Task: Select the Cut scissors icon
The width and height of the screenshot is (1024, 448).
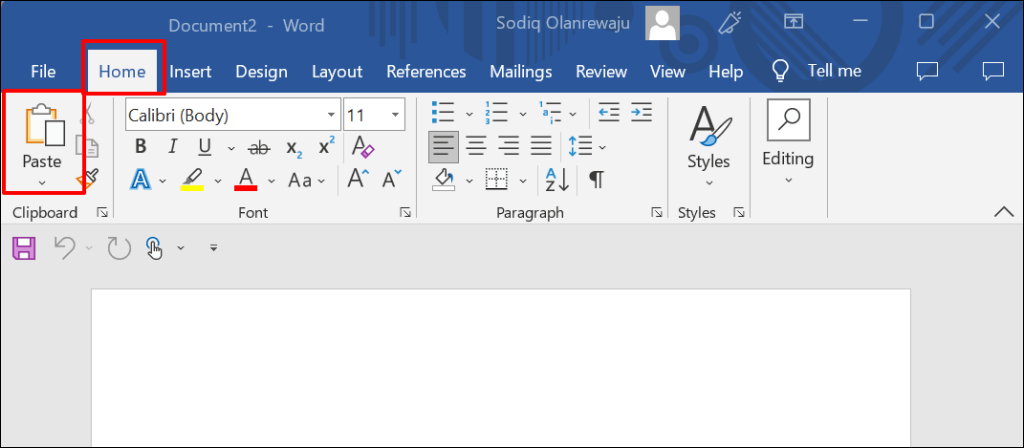Action: [x=88, y=117]
